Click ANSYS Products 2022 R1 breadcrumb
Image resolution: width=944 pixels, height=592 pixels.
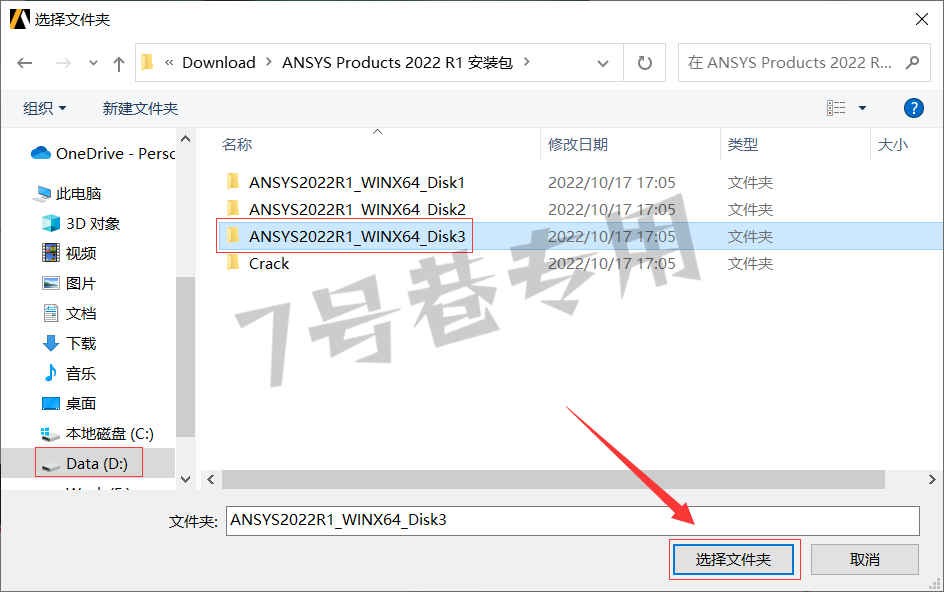(x=397, y=63)
